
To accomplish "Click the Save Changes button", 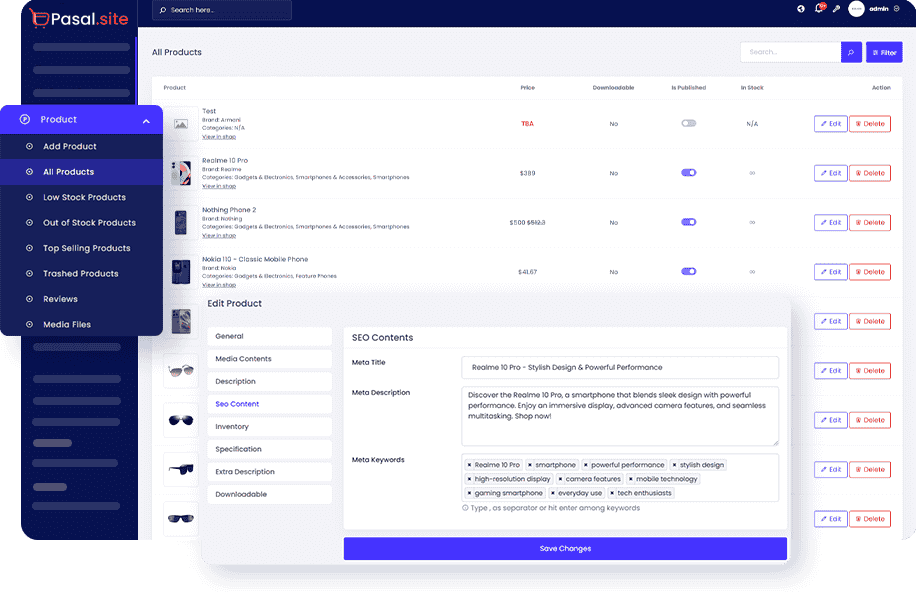I will [x=565, y=549].
